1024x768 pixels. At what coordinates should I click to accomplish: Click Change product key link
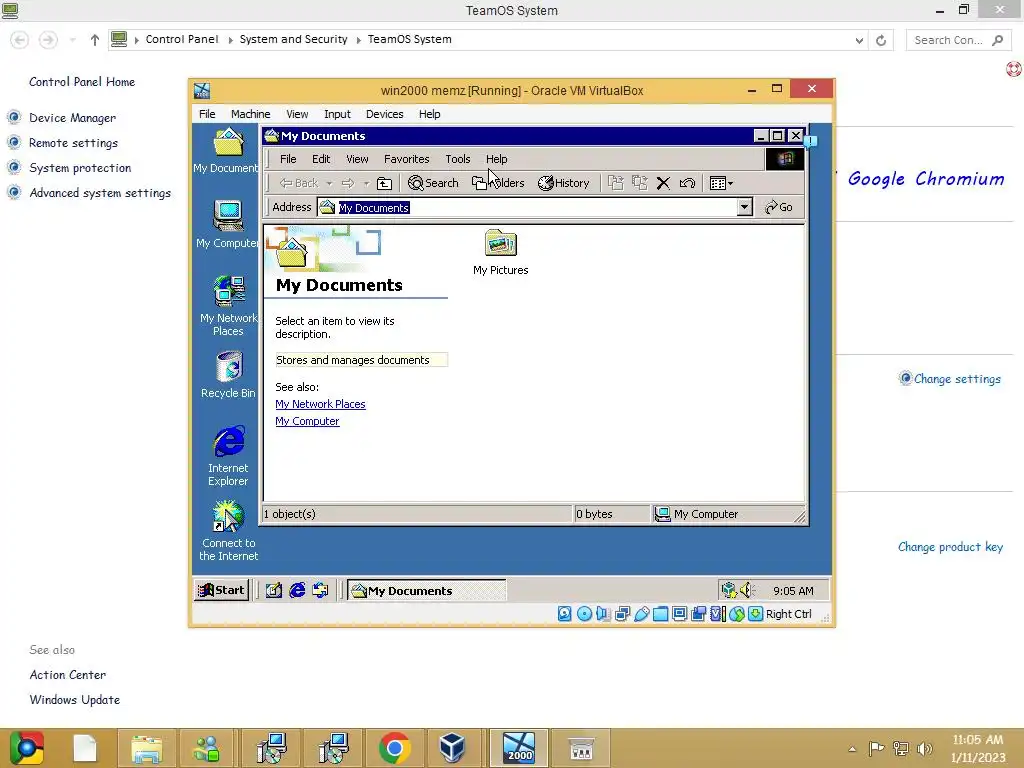[x=950, y=547]
